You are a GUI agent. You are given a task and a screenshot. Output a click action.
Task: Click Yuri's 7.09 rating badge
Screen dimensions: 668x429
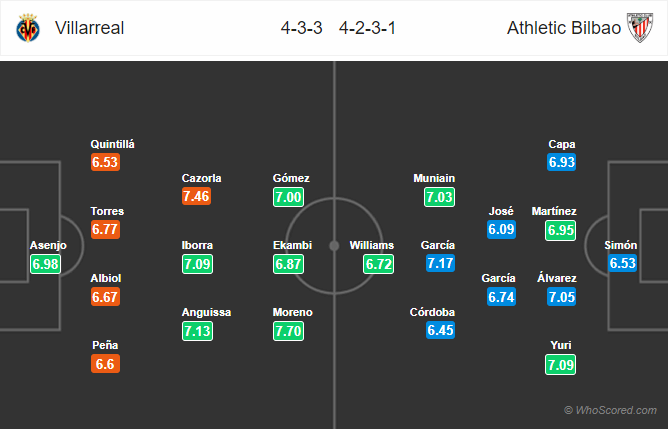pos(561,365)
